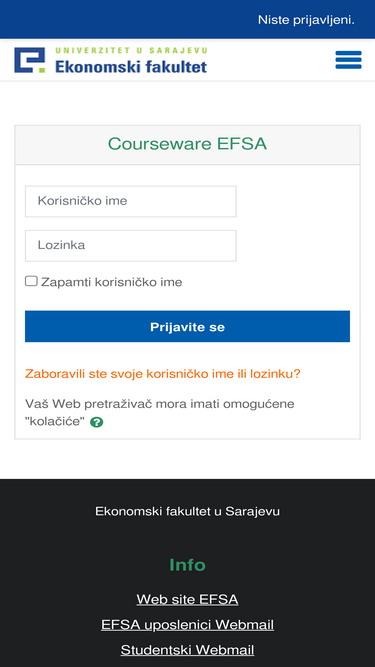This screenshot has height=667, width=375.
Task: Click the Ekonomski fakultet logo emblem
Action: point(29,60)
